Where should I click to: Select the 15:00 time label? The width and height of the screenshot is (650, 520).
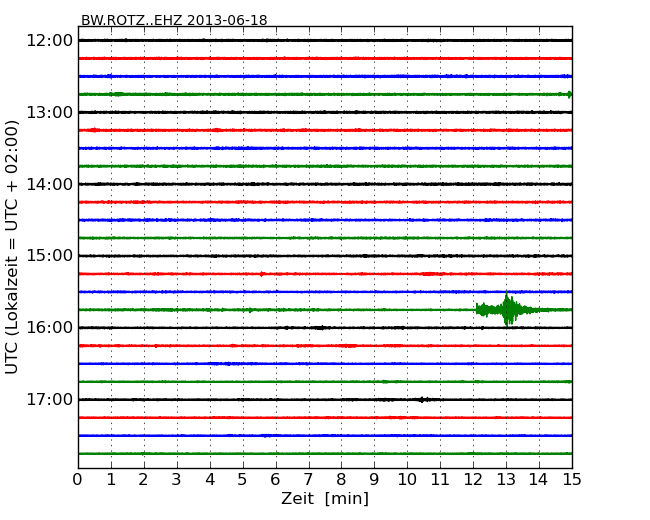coord(49,256)
